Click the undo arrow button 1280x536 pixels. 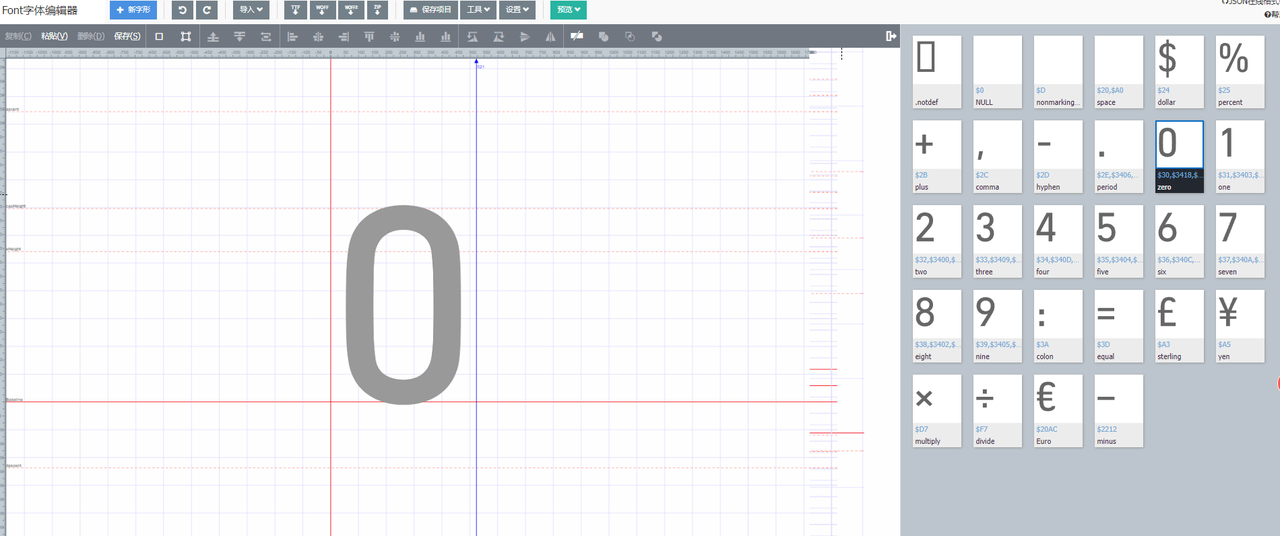tap(183, 10)
